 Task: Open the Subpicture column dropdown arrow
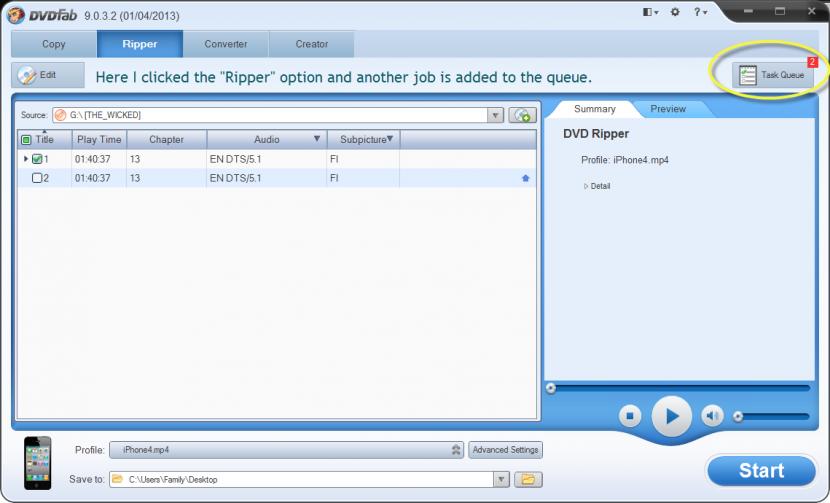(390, 139)
